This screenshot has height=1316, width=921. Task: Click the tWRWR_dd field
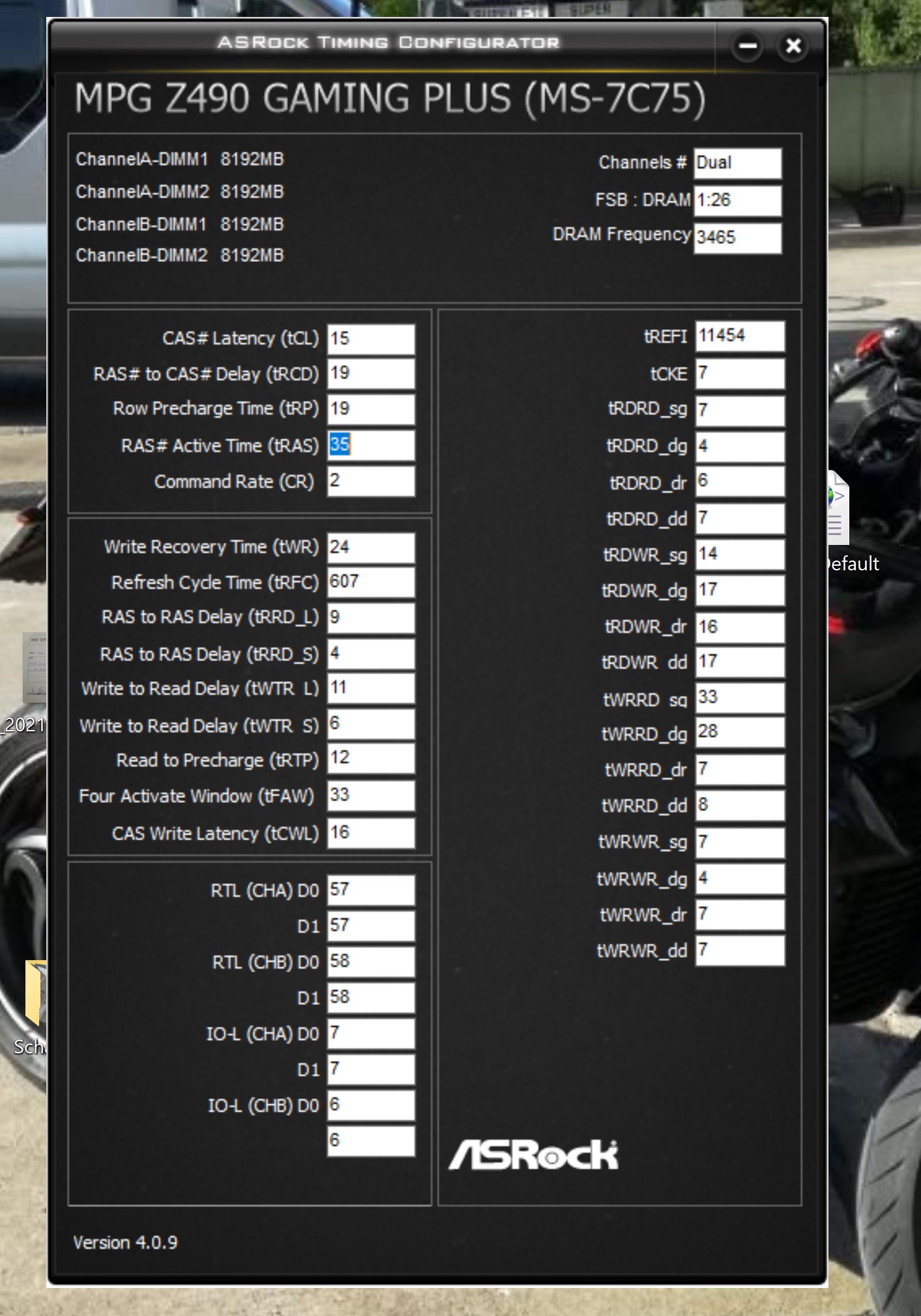740,950
